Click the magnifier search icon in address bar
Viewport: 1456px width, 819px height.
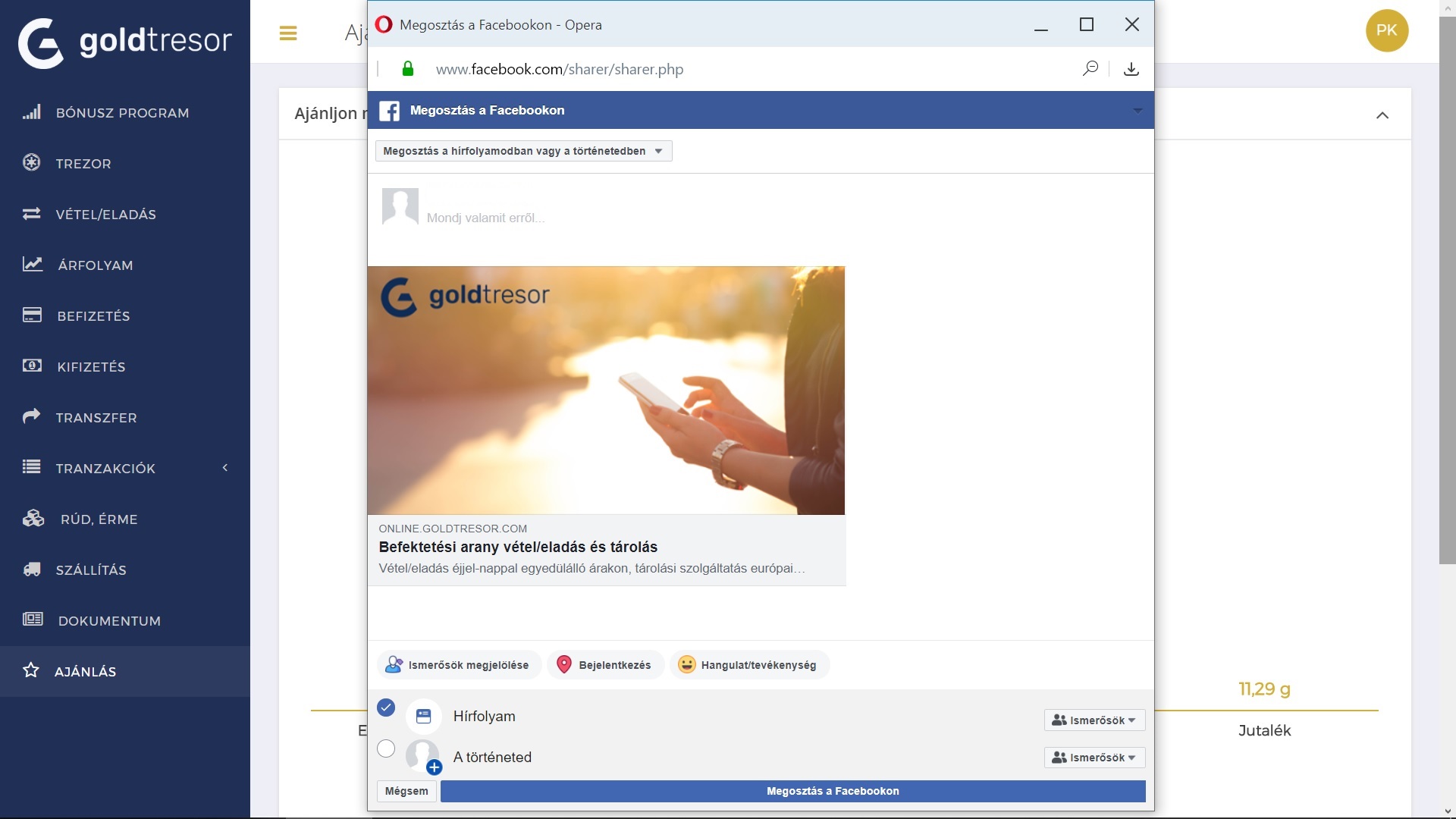1090,69
